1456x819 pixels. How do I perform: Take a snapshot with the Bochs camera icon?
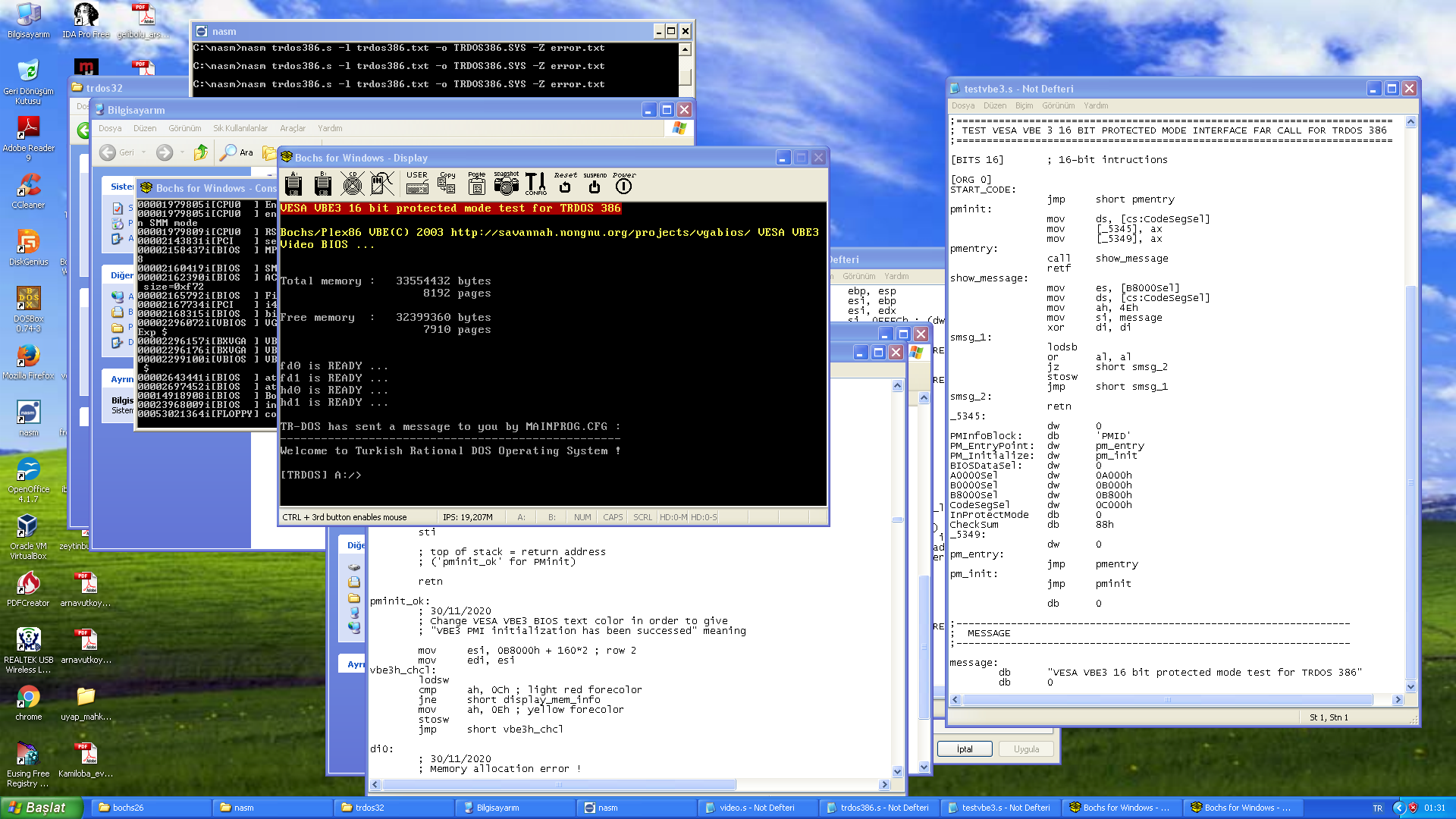tap(507, 183)
